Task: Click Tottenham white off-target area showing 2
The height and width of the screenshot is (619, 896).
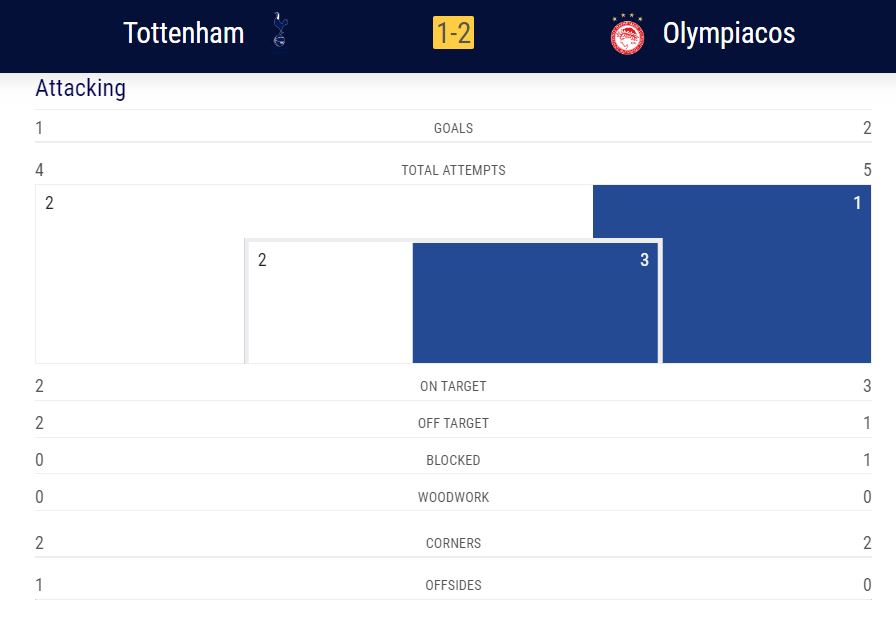Action: point(140,274)
